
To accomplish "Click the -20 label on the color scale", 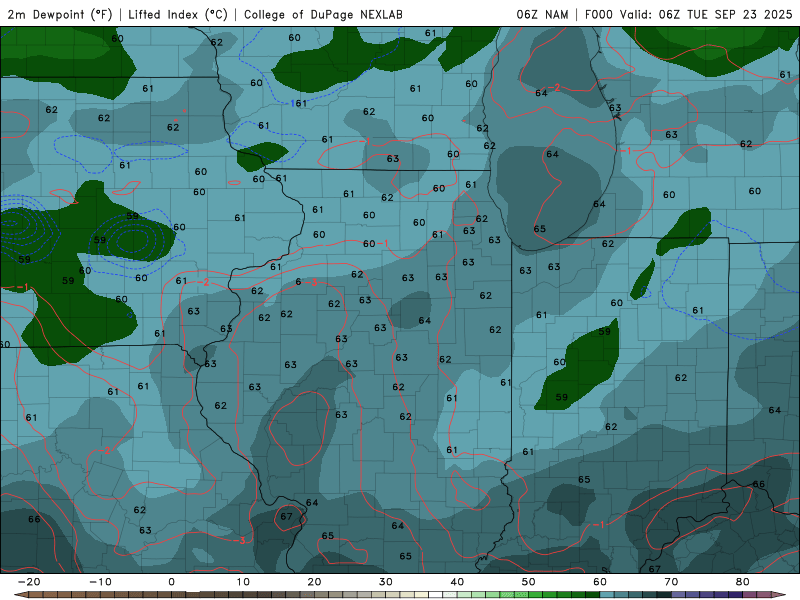I will click(29, 582).
